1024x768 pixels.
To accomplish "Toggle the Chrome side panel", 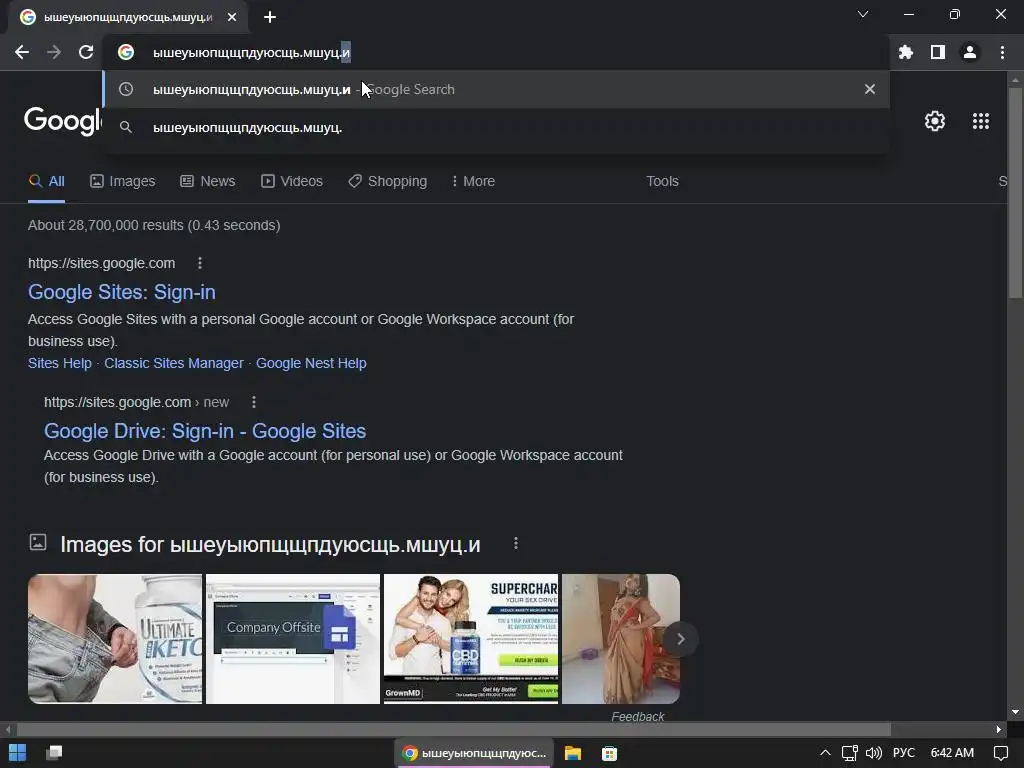I will (938, 52).
